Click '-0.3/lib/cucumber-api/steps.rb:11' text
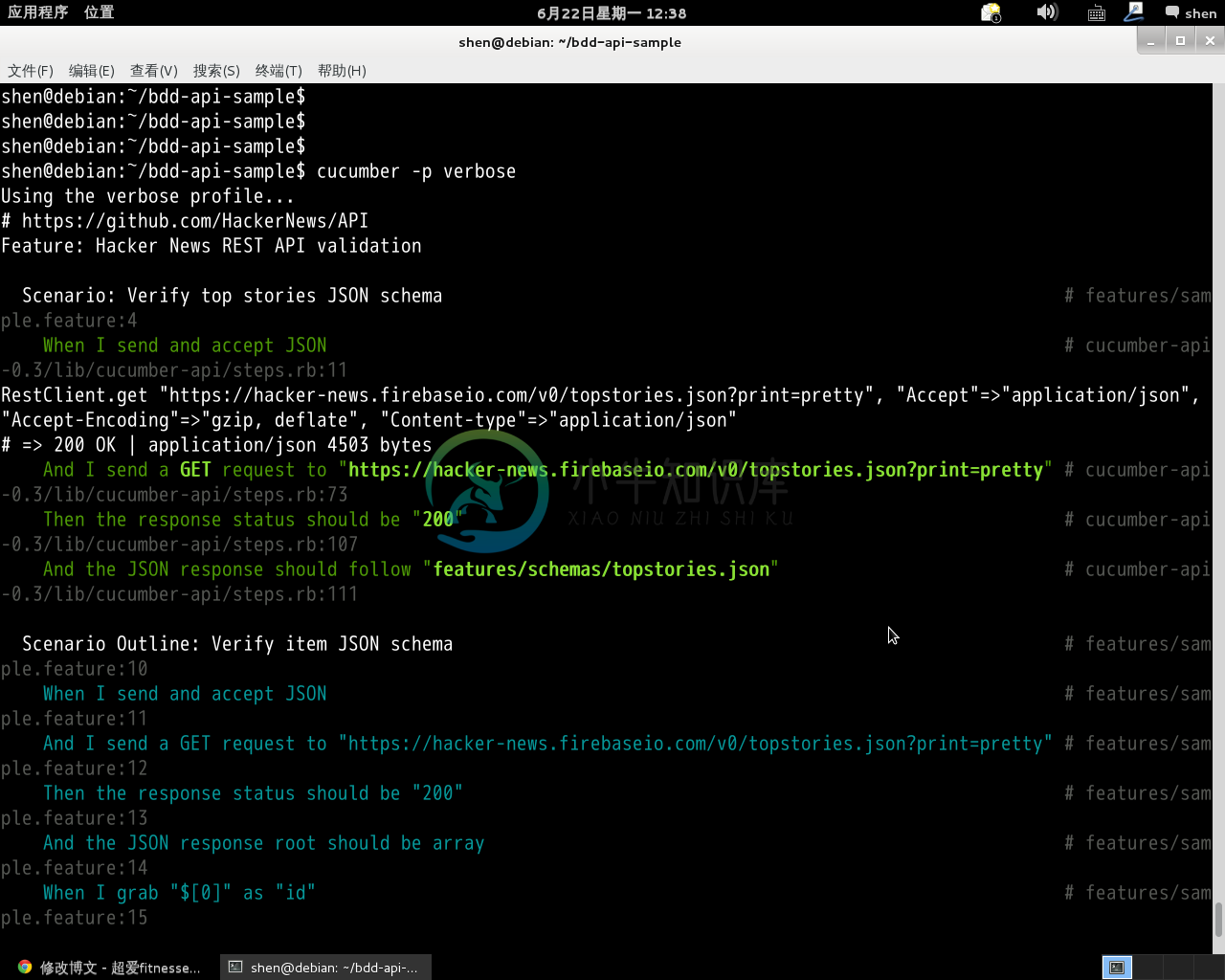Image resolution: width=1225 pixels, height=980 pixels. (x=174, y=370)
